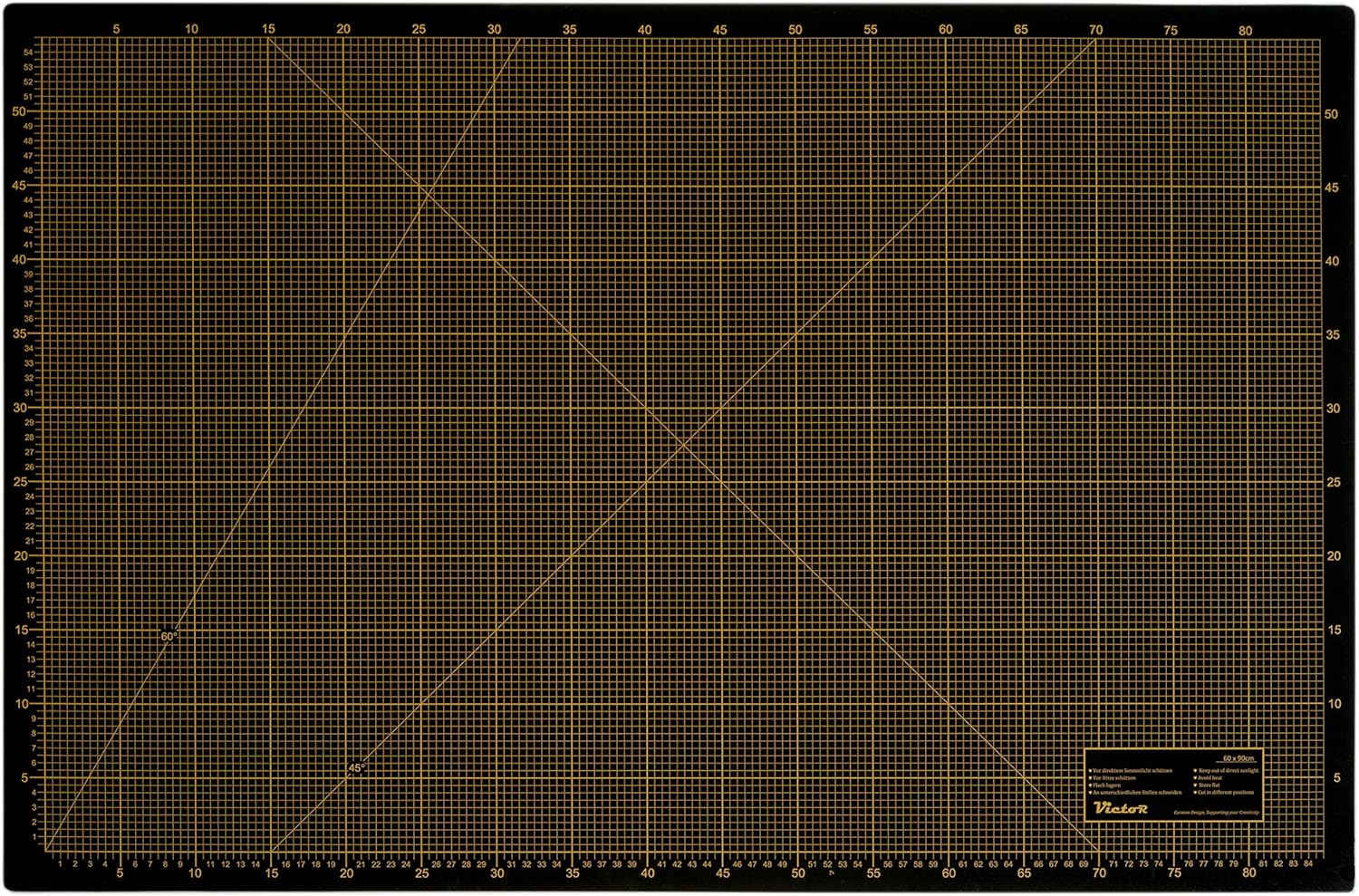Click the 30 mark on right ruler
1359x896 pixels.
(1333, 409)
